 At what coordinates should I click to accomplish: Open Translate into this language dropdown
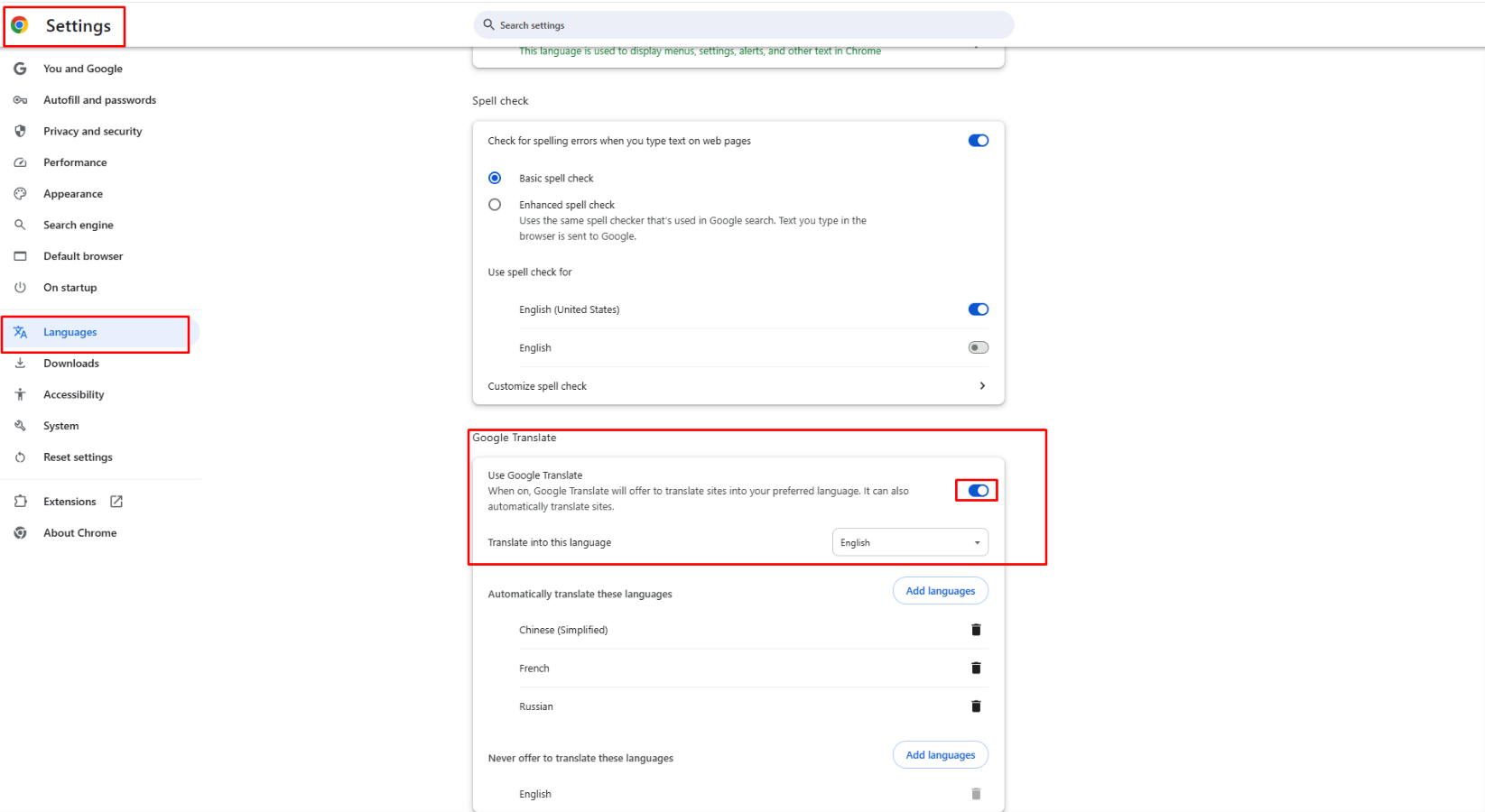[910, 542]
